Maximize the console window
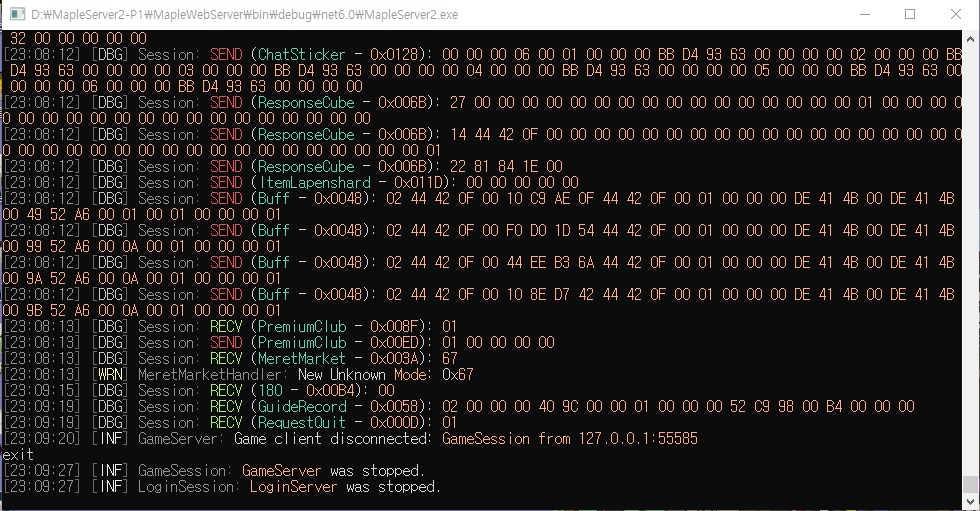 pos(910,14)
